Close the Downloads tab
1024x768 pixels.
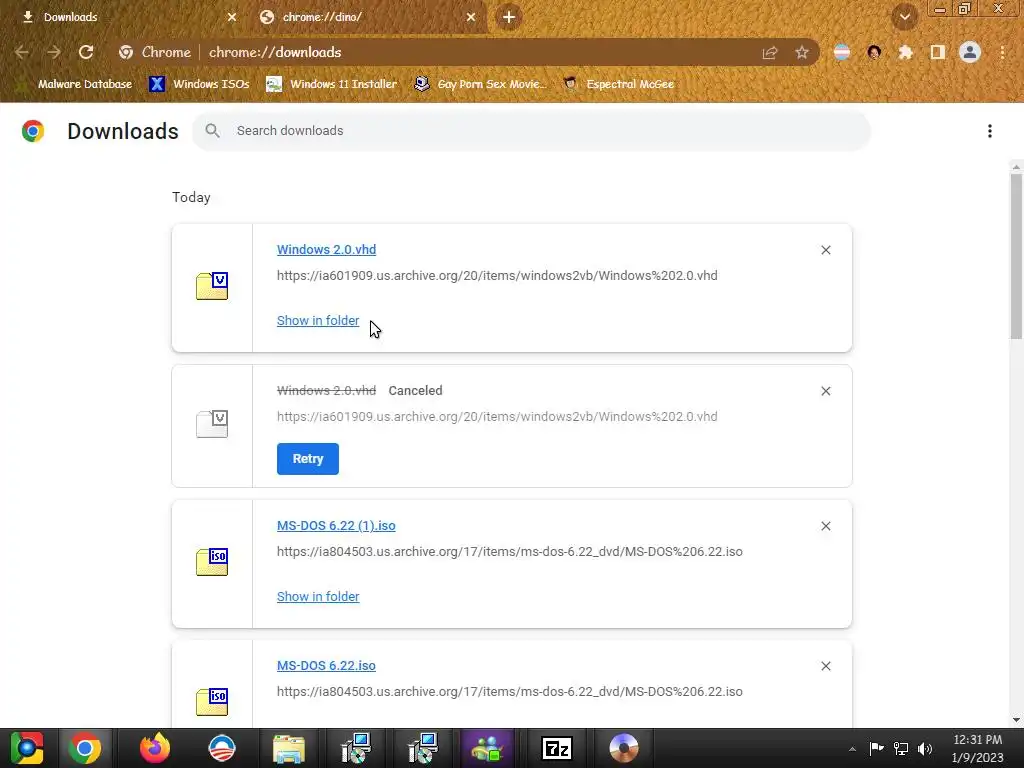(x=232, y=17)
